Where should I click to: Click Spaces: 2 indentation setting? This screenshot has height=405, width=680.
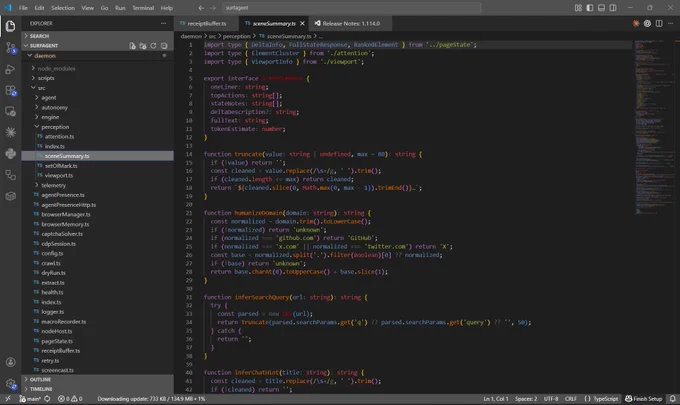[x=526, y=398]
